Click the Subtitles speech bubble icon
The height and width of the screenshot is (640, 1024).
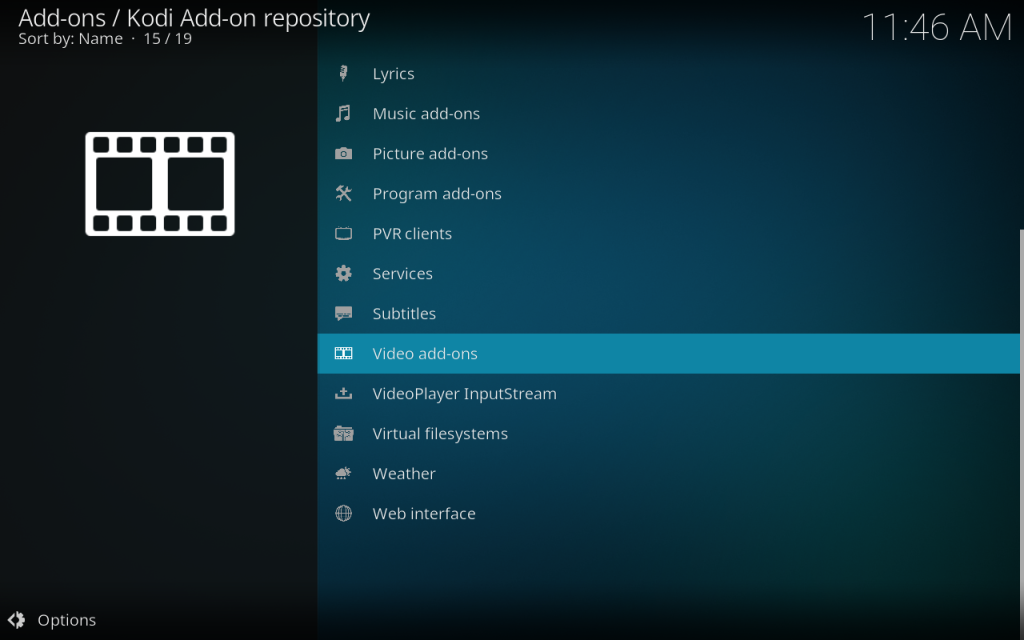click(x=343, y=314)
